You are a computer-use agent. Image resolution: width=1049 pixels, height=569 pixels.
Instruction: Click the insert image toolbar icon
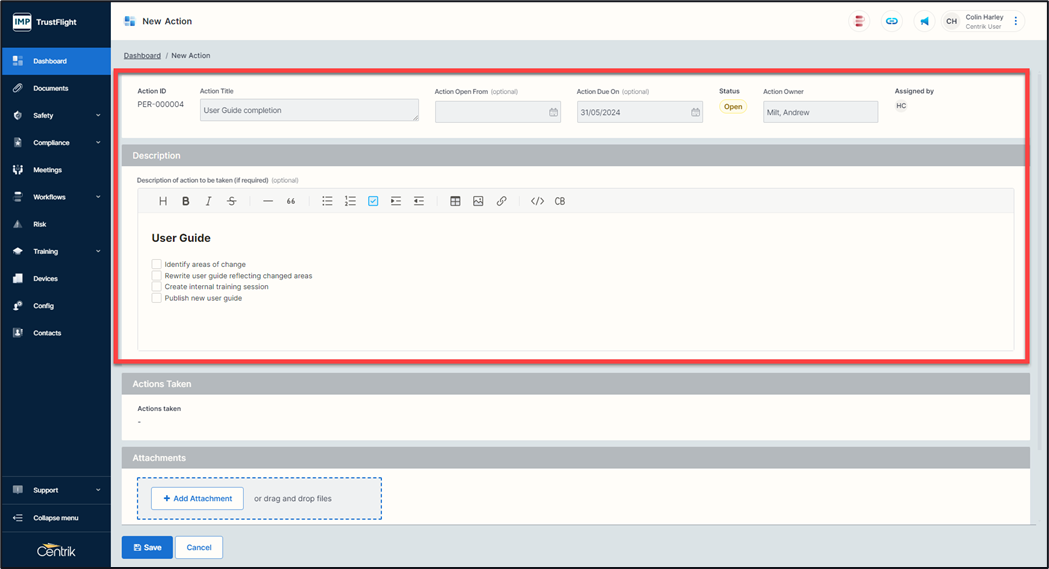coord(478,201)
